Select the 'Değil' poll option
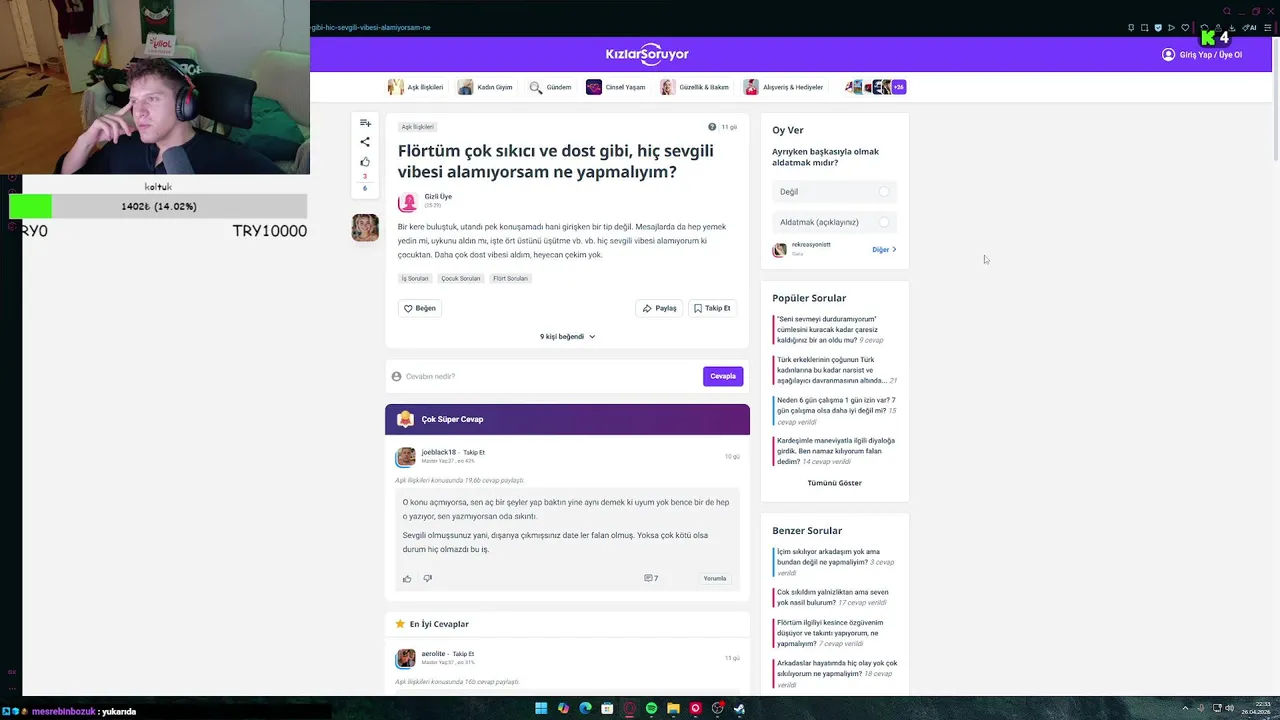Viewport: 1280px width, 720px height. pyautogui.click(x=835, y=191)
